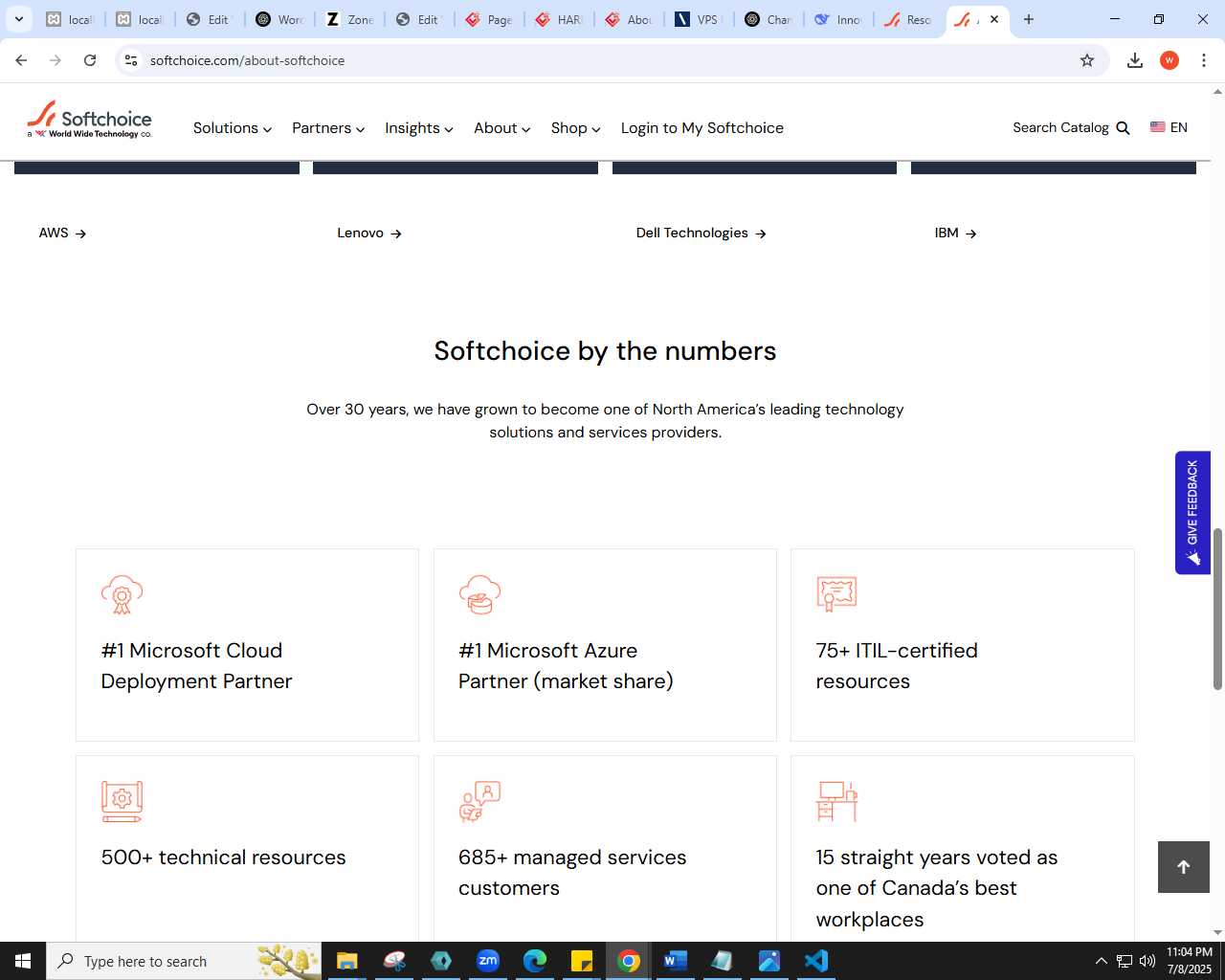Reload the page
Image resolution: width=1225 pixels, height=980 pixels.
(x=90, y=60)
